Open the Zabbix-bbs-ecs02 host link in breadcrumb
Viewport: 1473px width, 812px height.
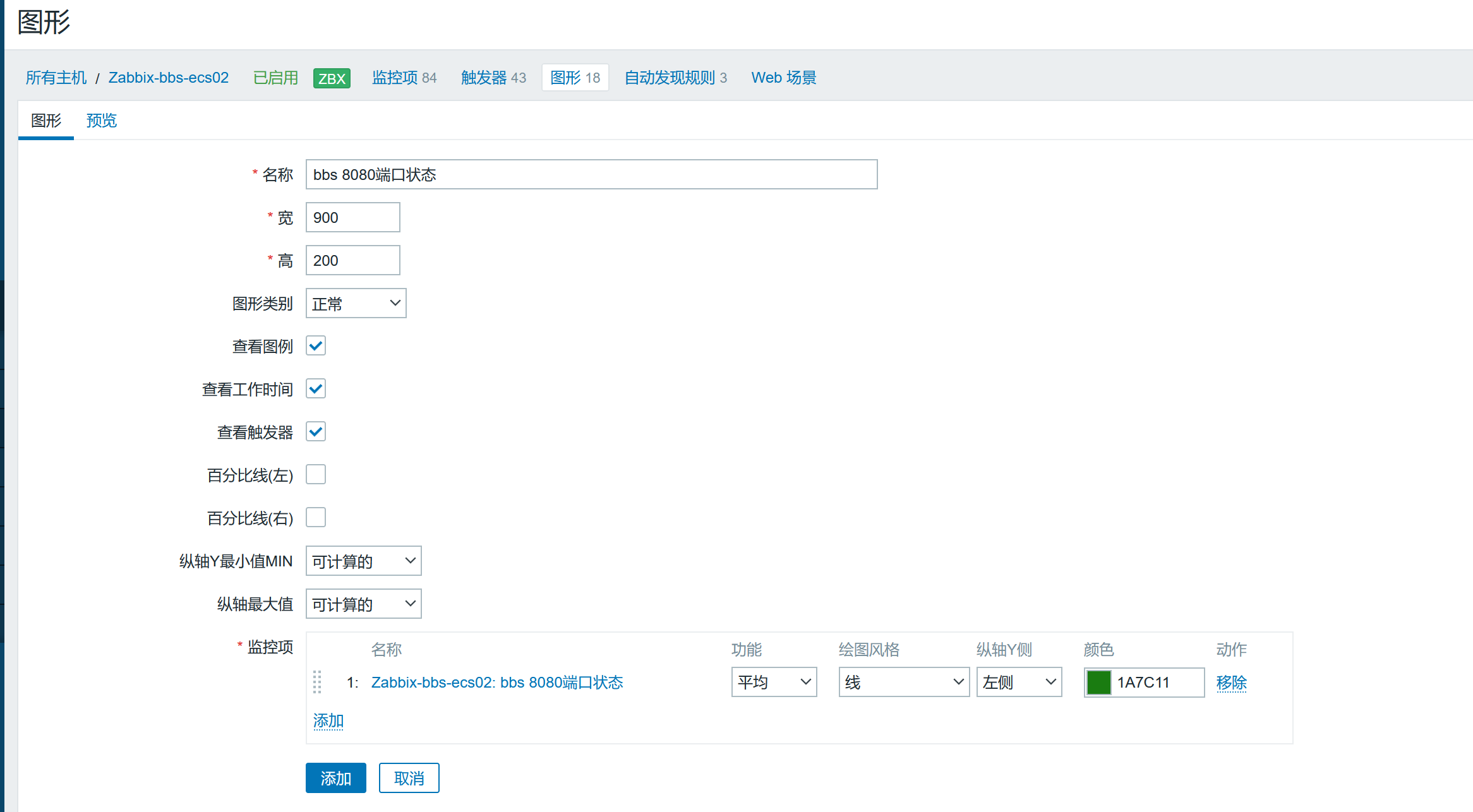(x=168, y=78)
